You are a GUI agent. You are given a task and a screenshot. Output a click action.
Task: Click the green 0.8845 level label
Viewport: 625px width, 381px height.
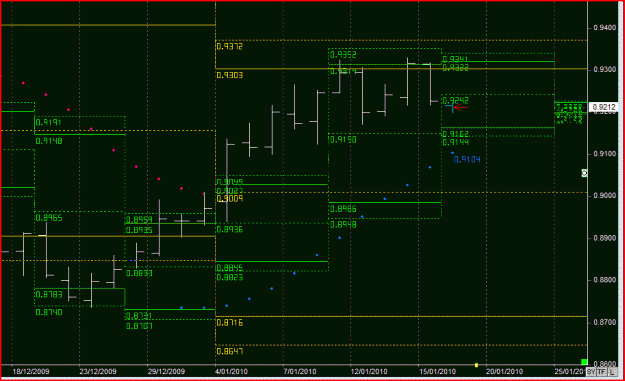[230, 268]
